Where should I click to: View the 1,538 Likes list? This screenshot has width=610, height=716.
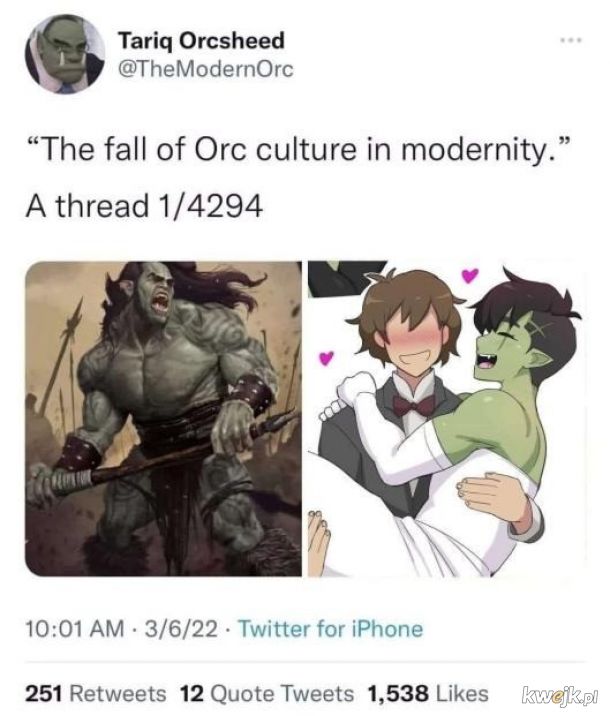click(428, 693)
